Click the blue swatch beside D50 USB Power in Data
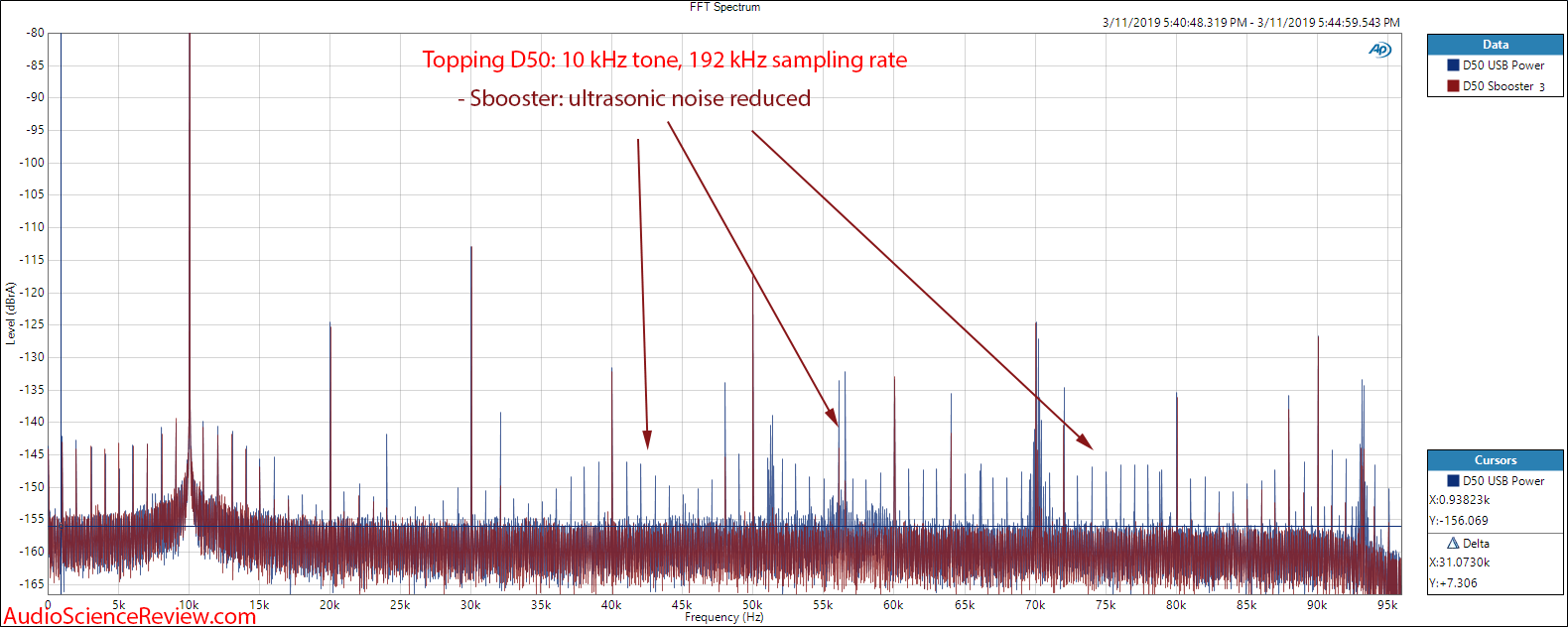 (x=1453, y=65)
